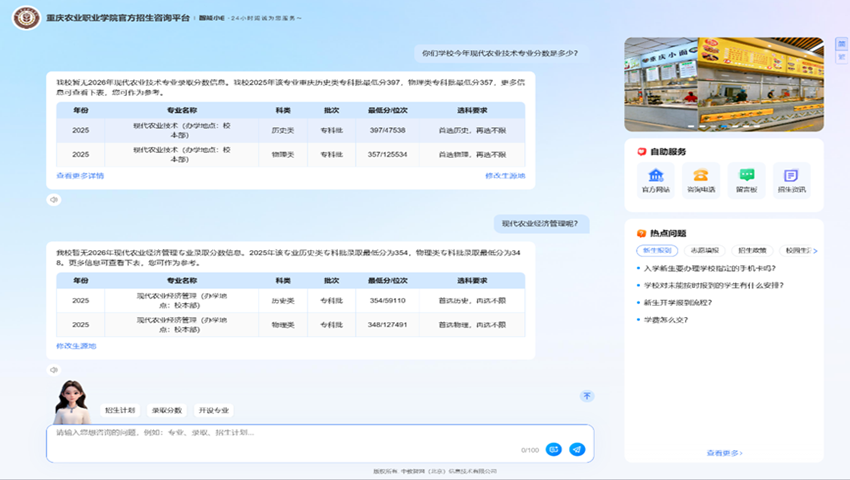
Task: Switch to the 招生政策 topic tab
Action: (x=751, y=251)
